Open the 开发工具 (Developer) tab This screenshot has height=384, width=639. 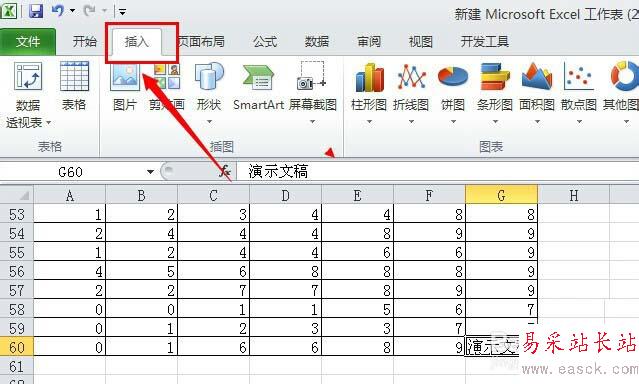coord(485,42)
